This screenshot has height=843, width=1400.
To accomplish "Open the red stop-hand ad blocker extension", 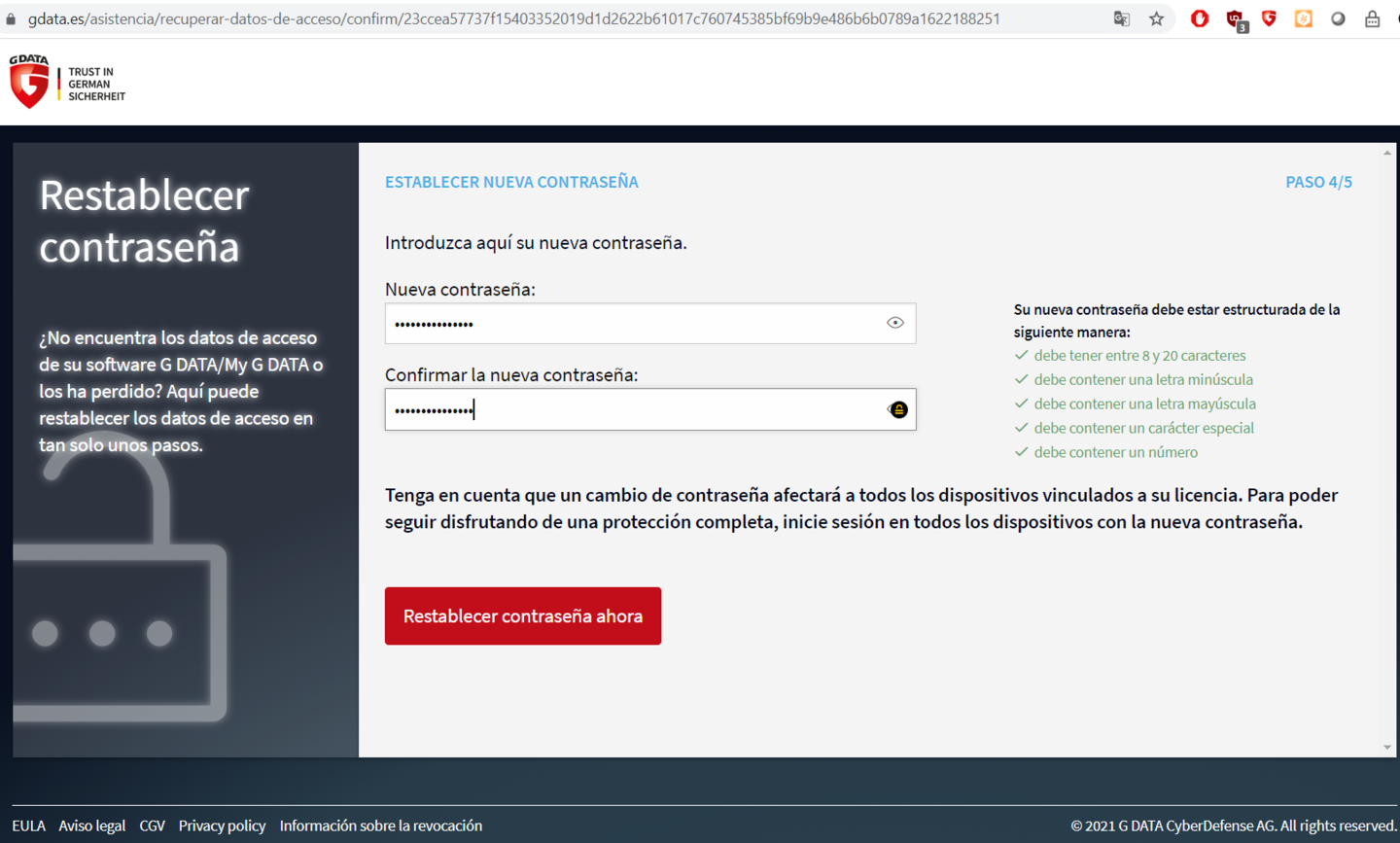I will (x=1200, y=18).
